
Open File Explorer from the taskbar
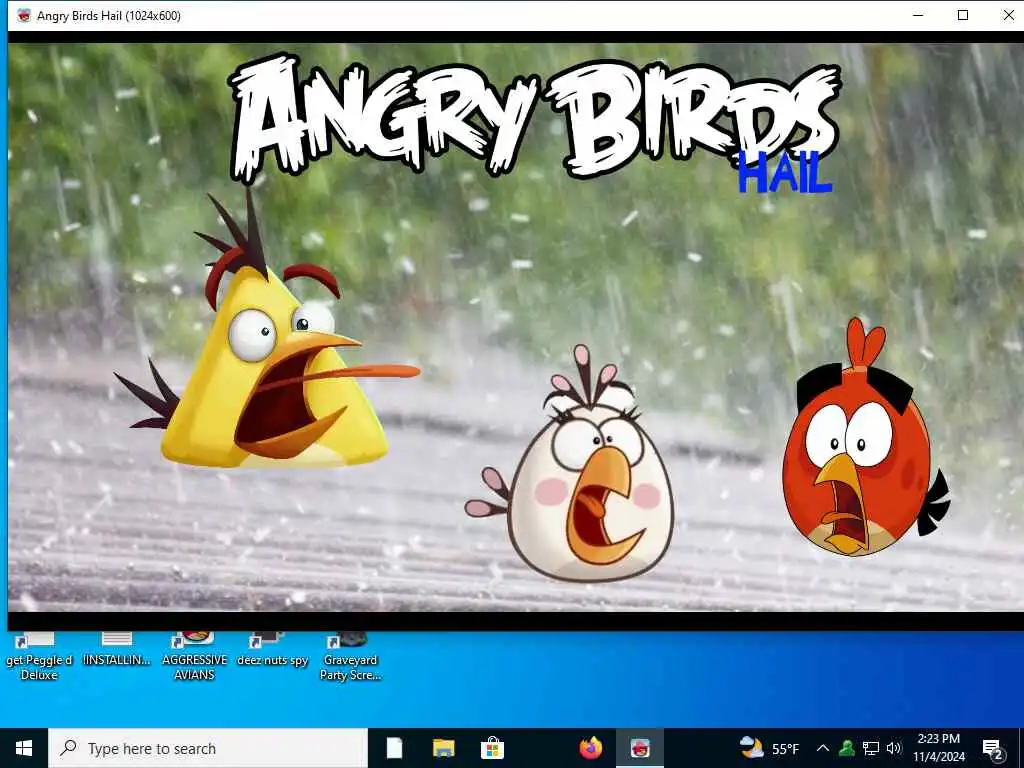(443, 748)
